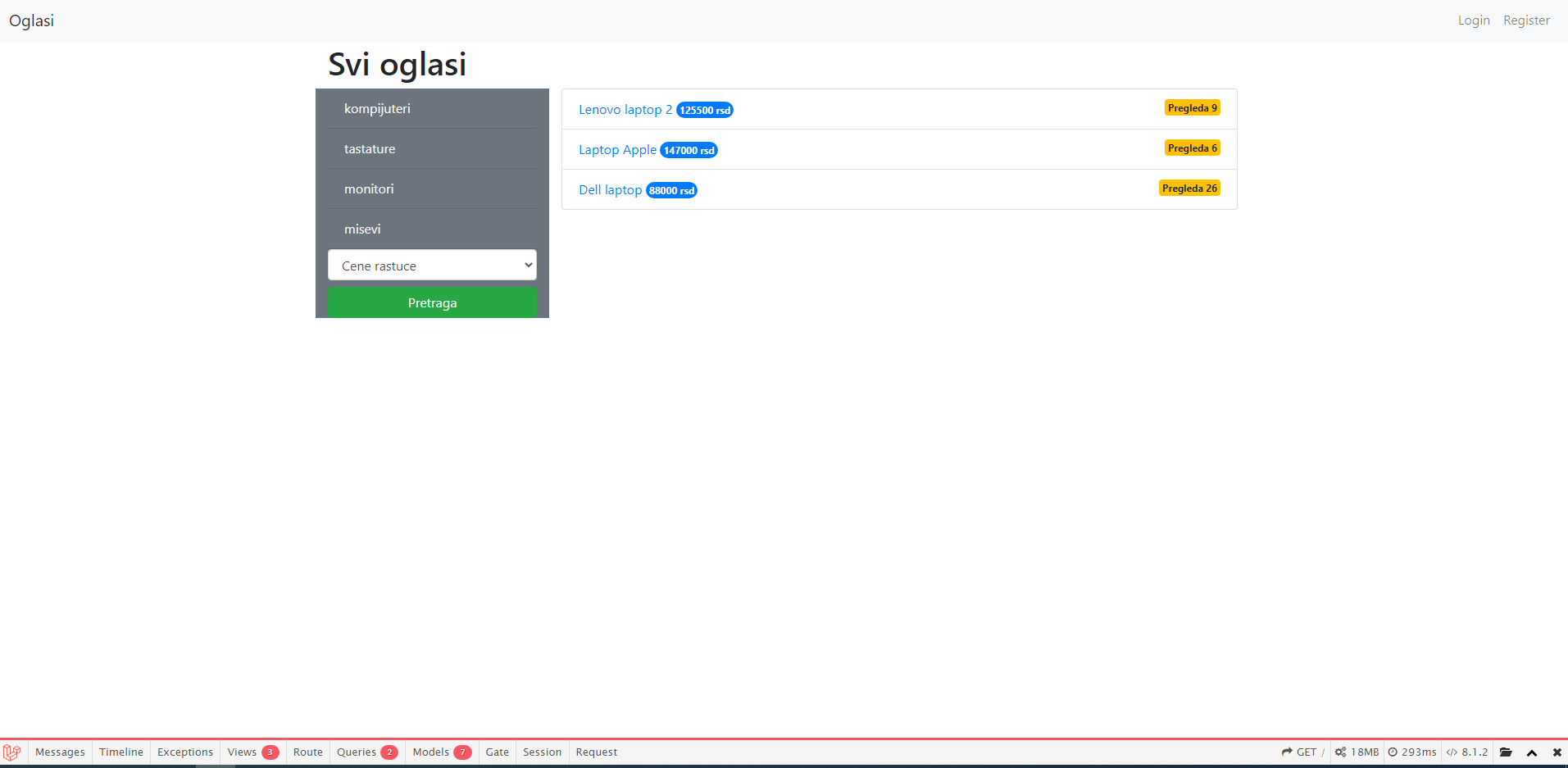
Task: Switch to the Timeline debugbar tab
Action: (x=120, y=752)
